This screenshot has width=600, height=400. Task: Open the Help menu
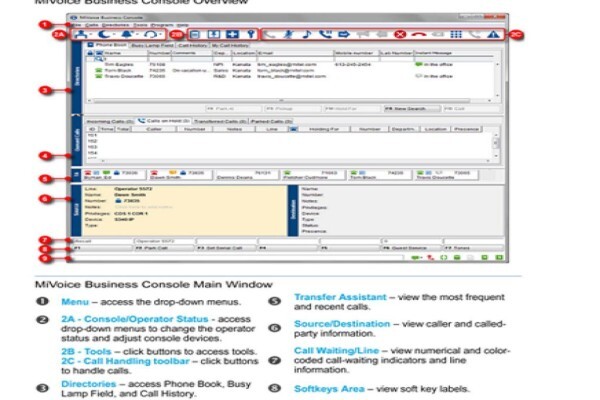pyautogui.click(x=183, y=25)
